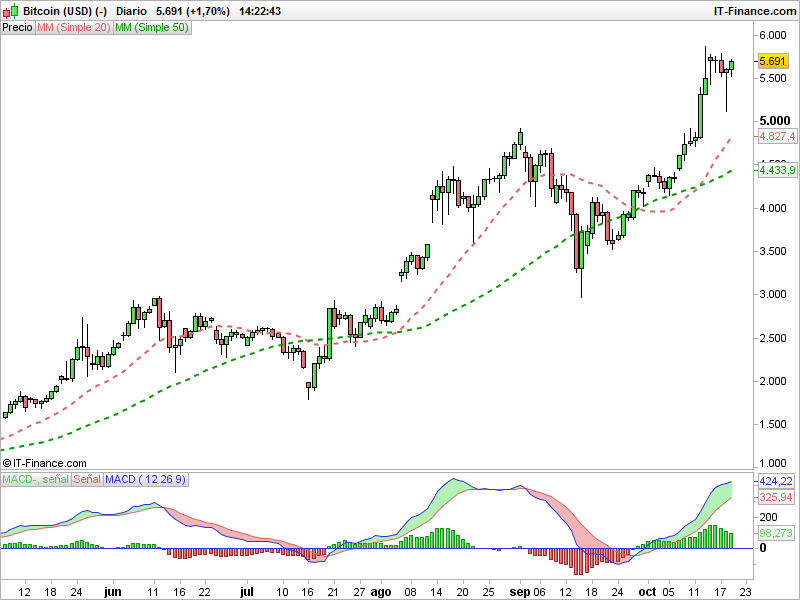Click the 0 level on MACD axis

[763, 548]
